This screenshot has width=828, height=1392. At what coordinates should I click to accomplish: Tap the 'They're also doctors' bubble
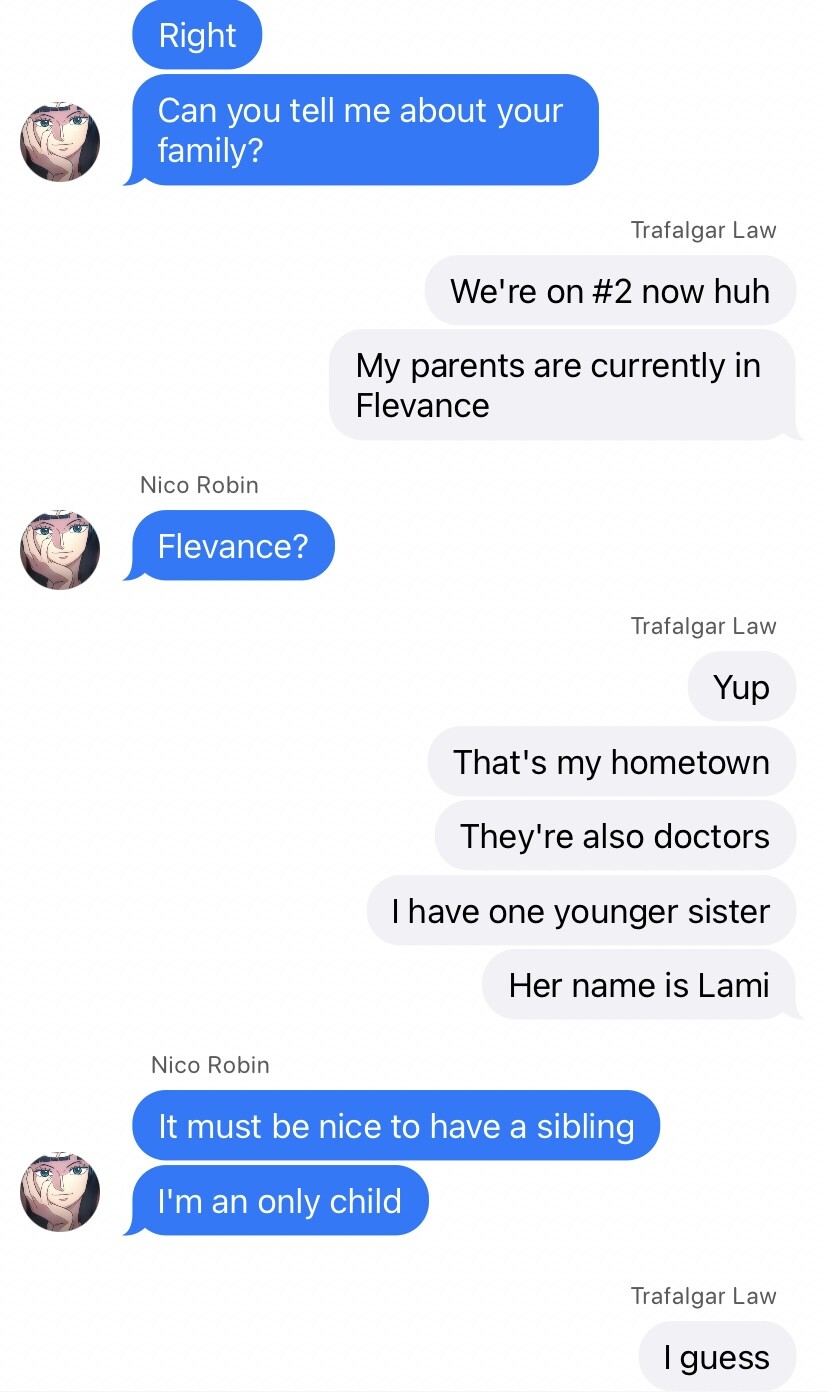615,836
